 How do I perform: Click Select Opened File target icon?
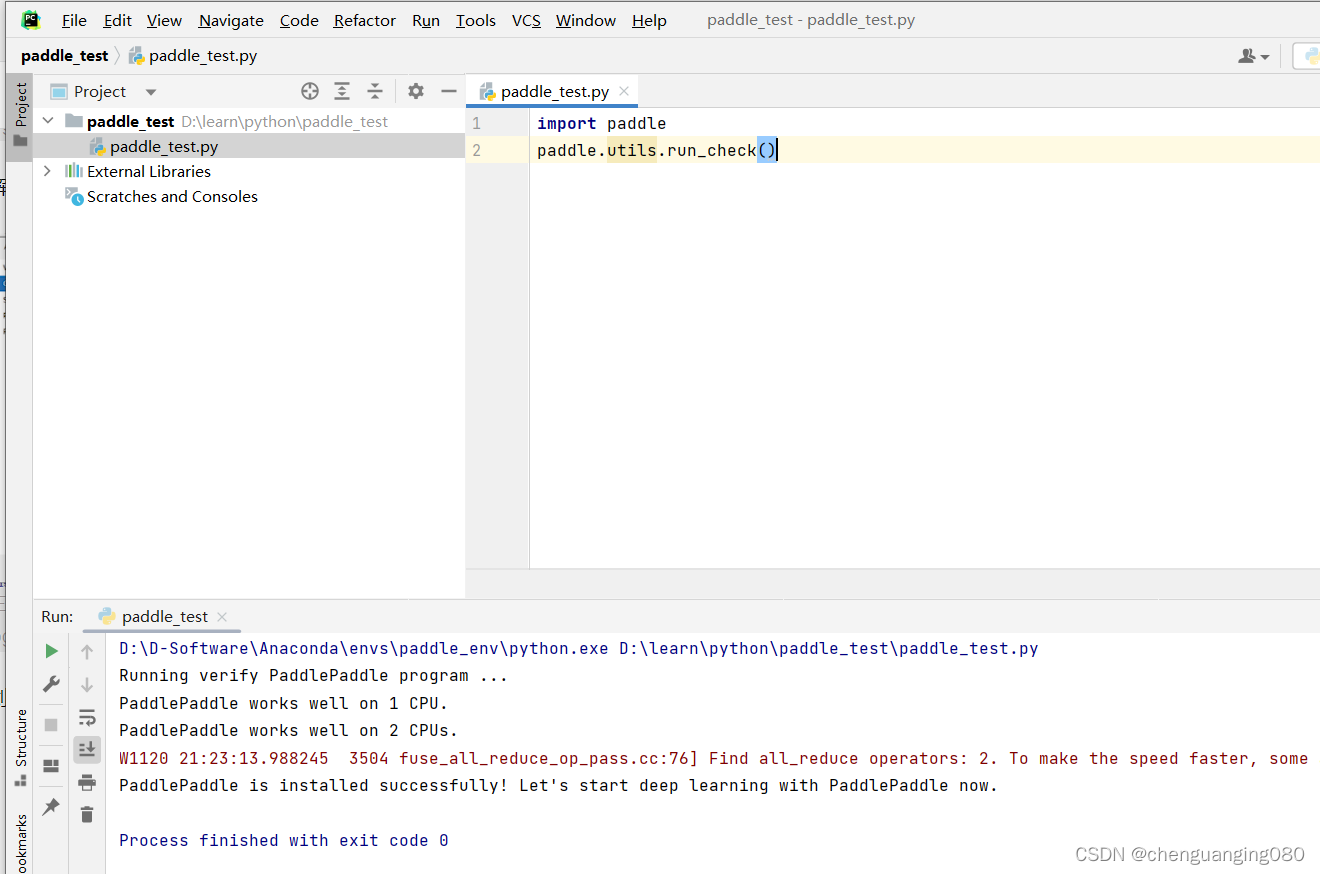tap(310, 92)
